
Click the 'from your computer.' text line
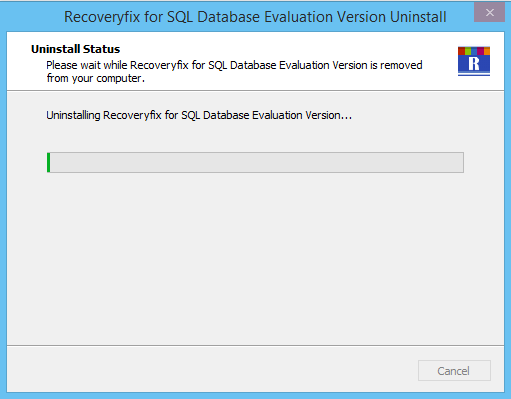coord(96,78)
